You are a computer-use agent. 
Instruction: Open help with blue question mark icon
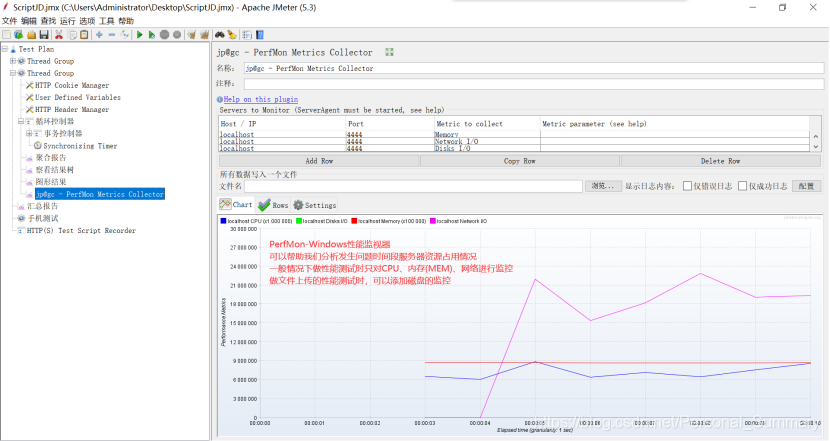coord(260,35)
